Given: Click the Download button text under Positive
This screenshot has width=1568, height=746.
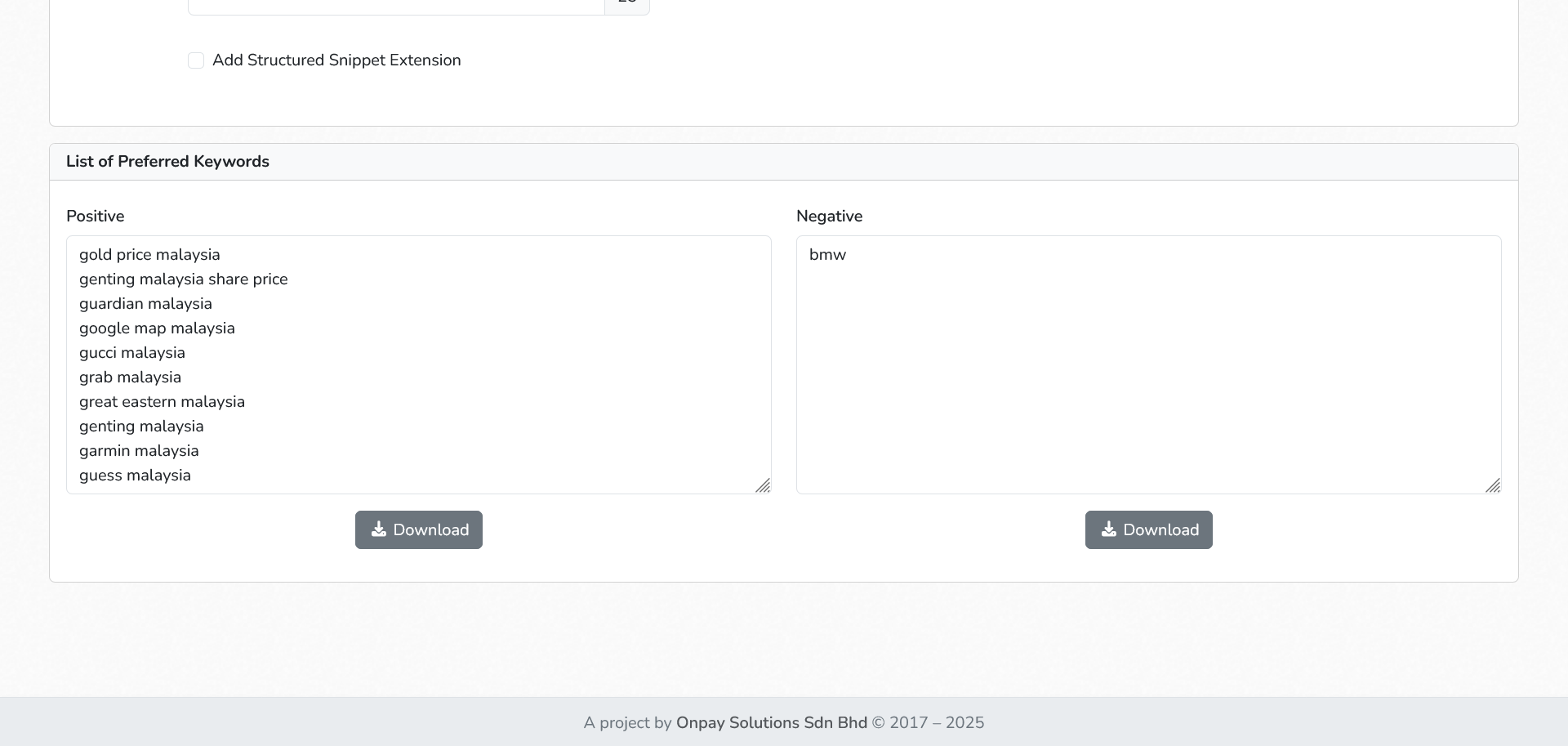Looking at the screenshot, I should (431, 529).
